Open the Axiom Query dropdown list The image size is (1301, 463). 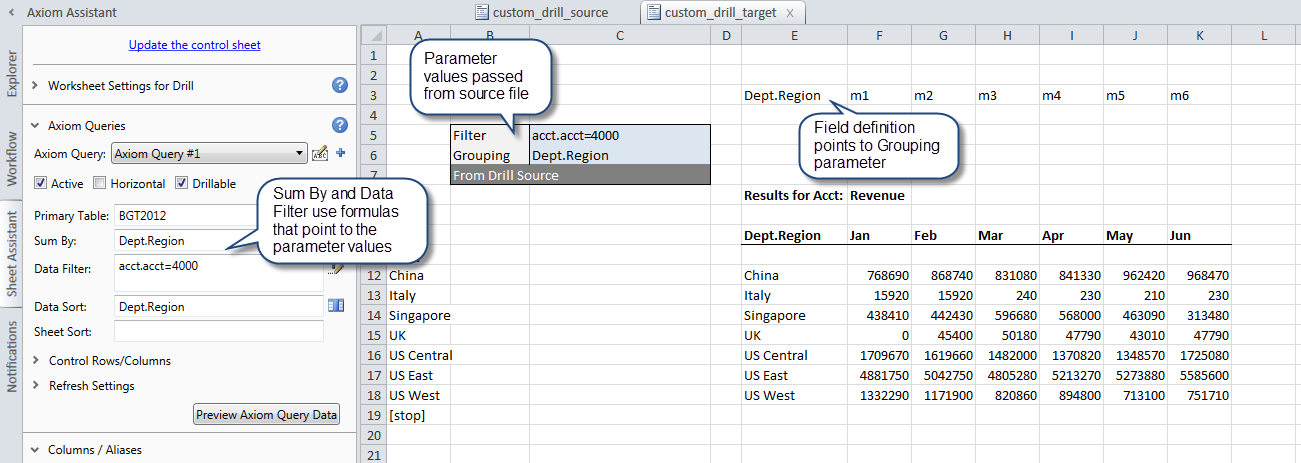click(x=299, y=154)
